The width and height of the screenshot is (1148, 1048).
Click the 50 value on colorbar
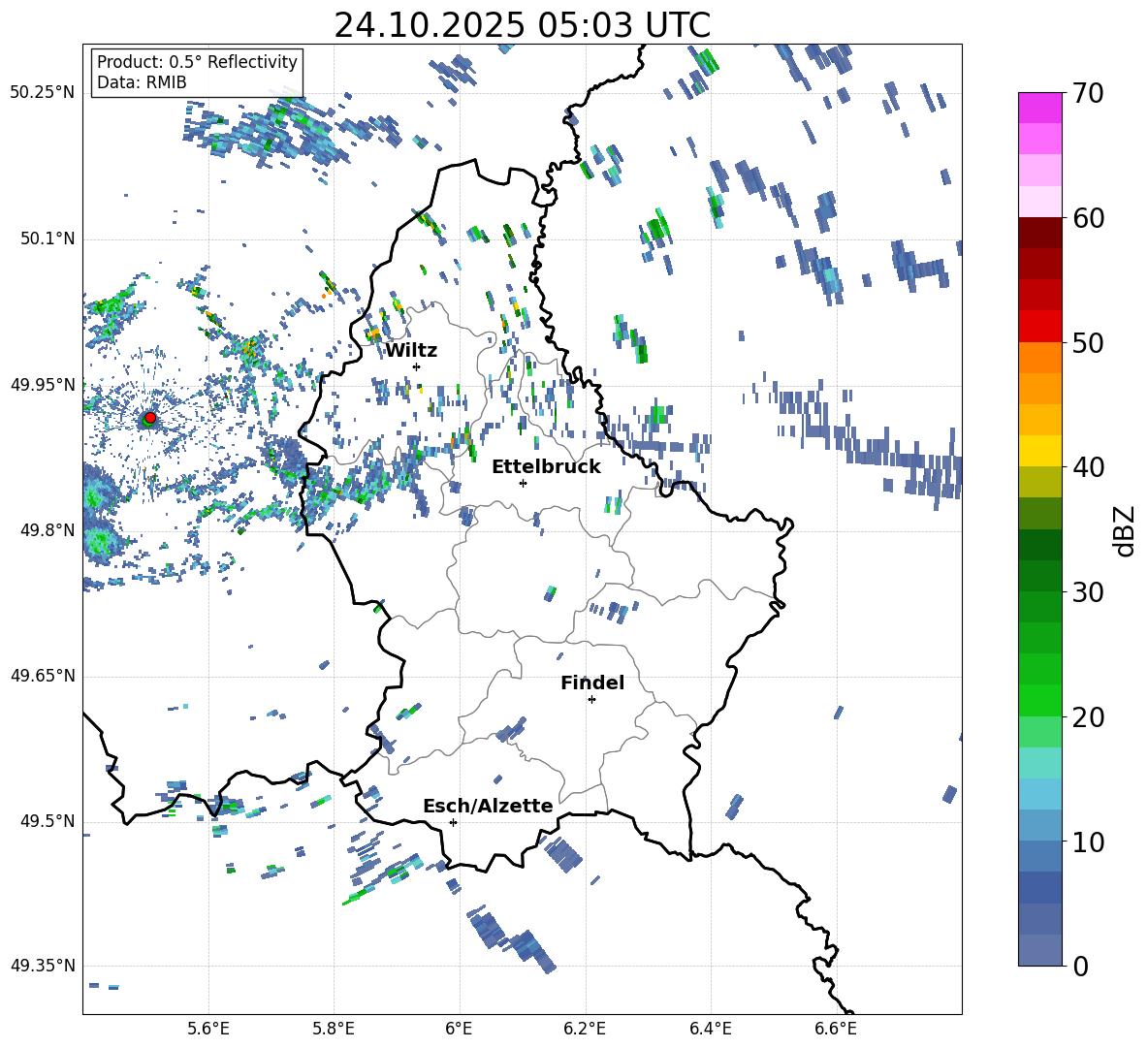tap(1088, 342)
